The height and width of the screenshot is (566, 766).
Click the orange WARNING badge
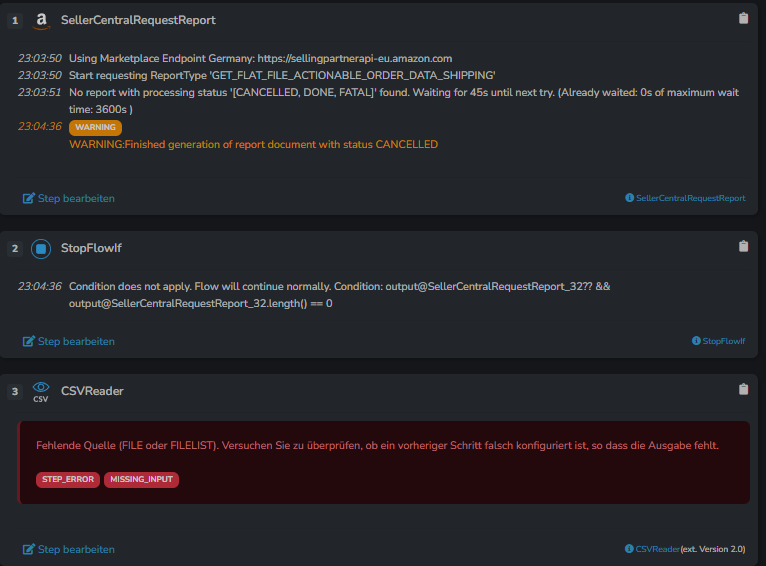95,127
